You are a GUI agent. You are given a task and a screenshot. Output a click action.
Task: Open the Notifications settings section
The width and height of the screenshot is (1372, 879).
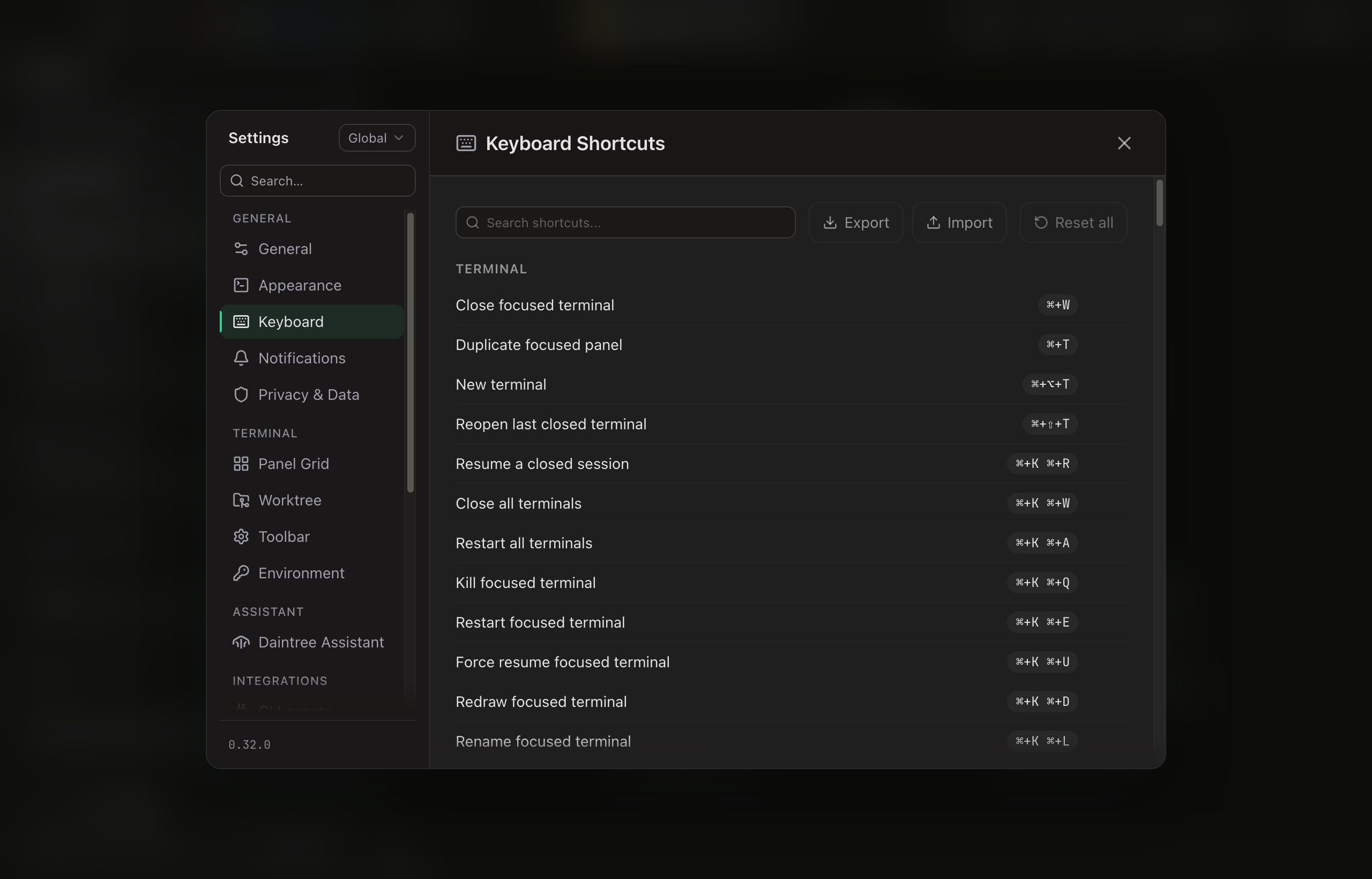(311, 359)
